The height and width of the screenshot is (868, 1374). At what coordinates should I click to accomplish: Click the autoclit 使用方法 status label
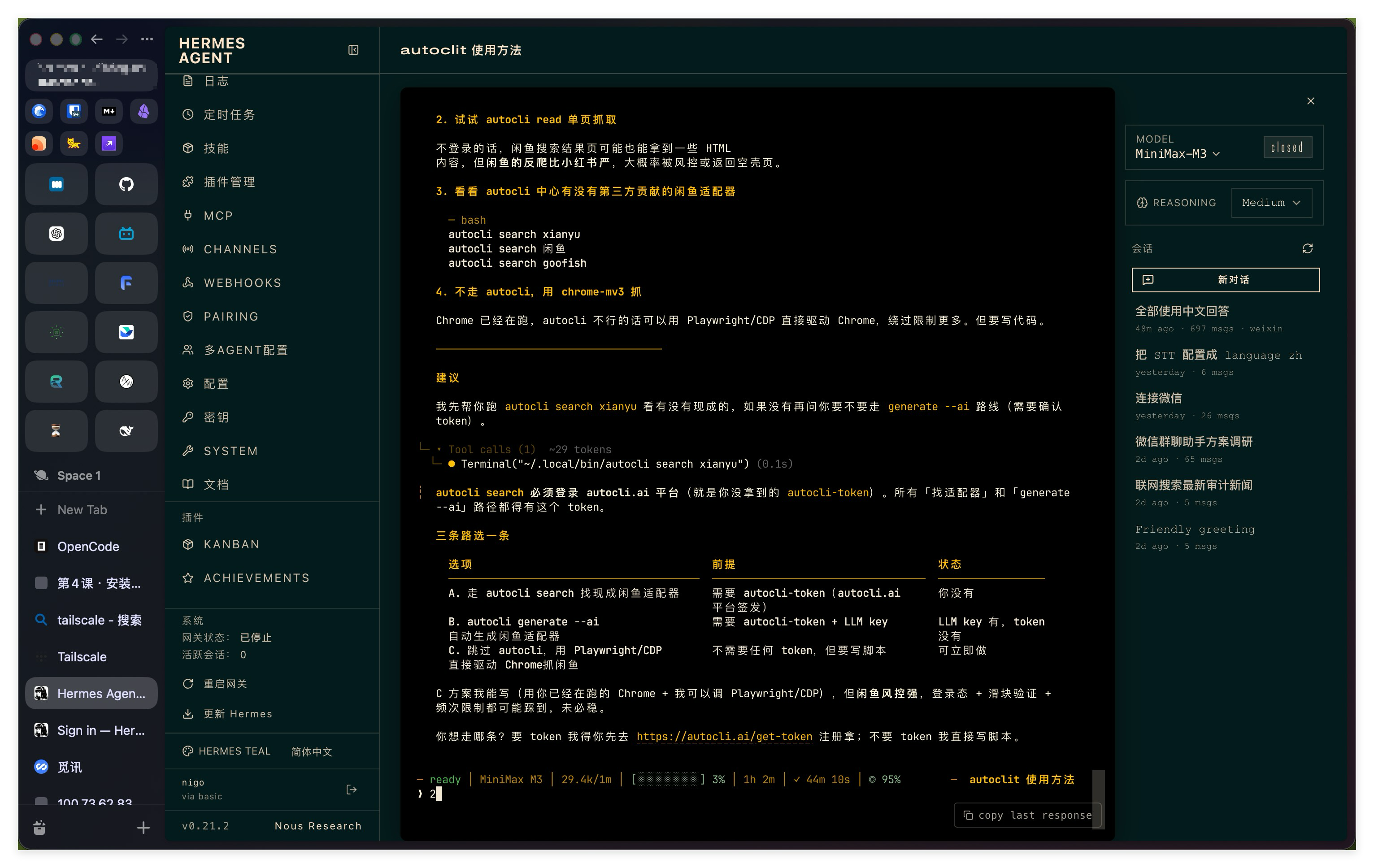(1022, 780)
